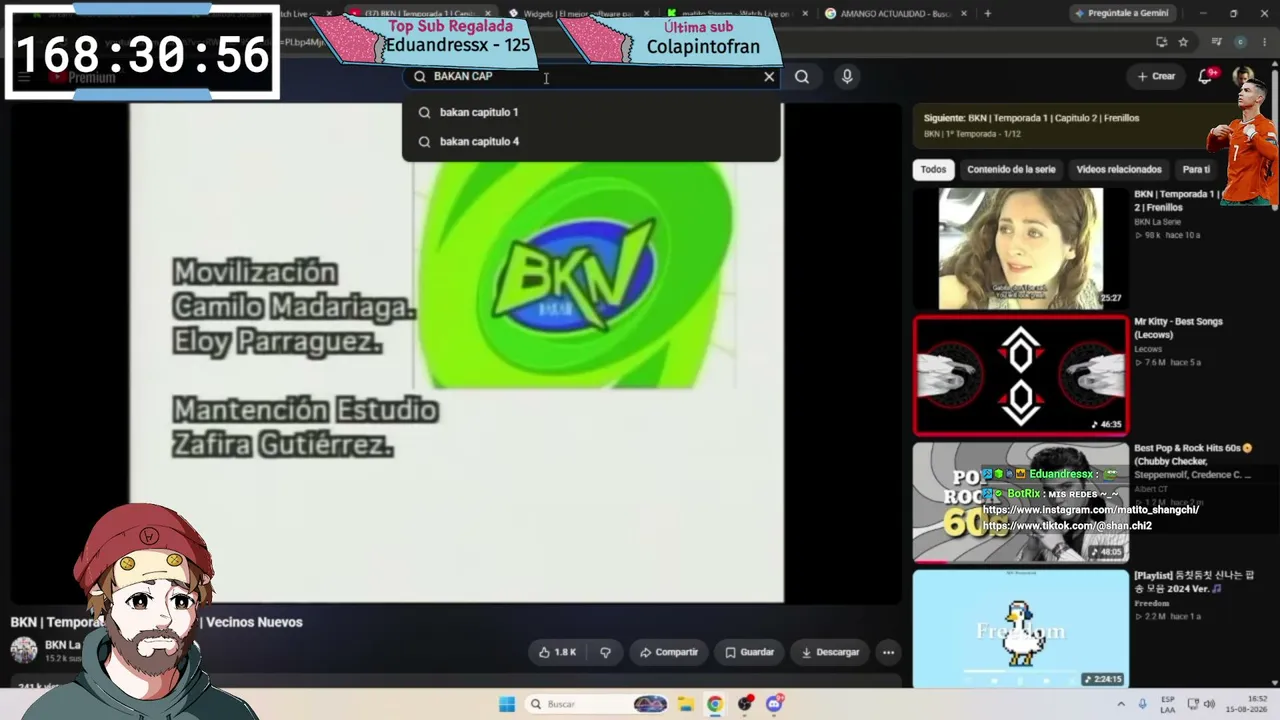Open Chrome profile avatar in toolbar
This screenshot has height=720, width=1280.
[1240, 42]
